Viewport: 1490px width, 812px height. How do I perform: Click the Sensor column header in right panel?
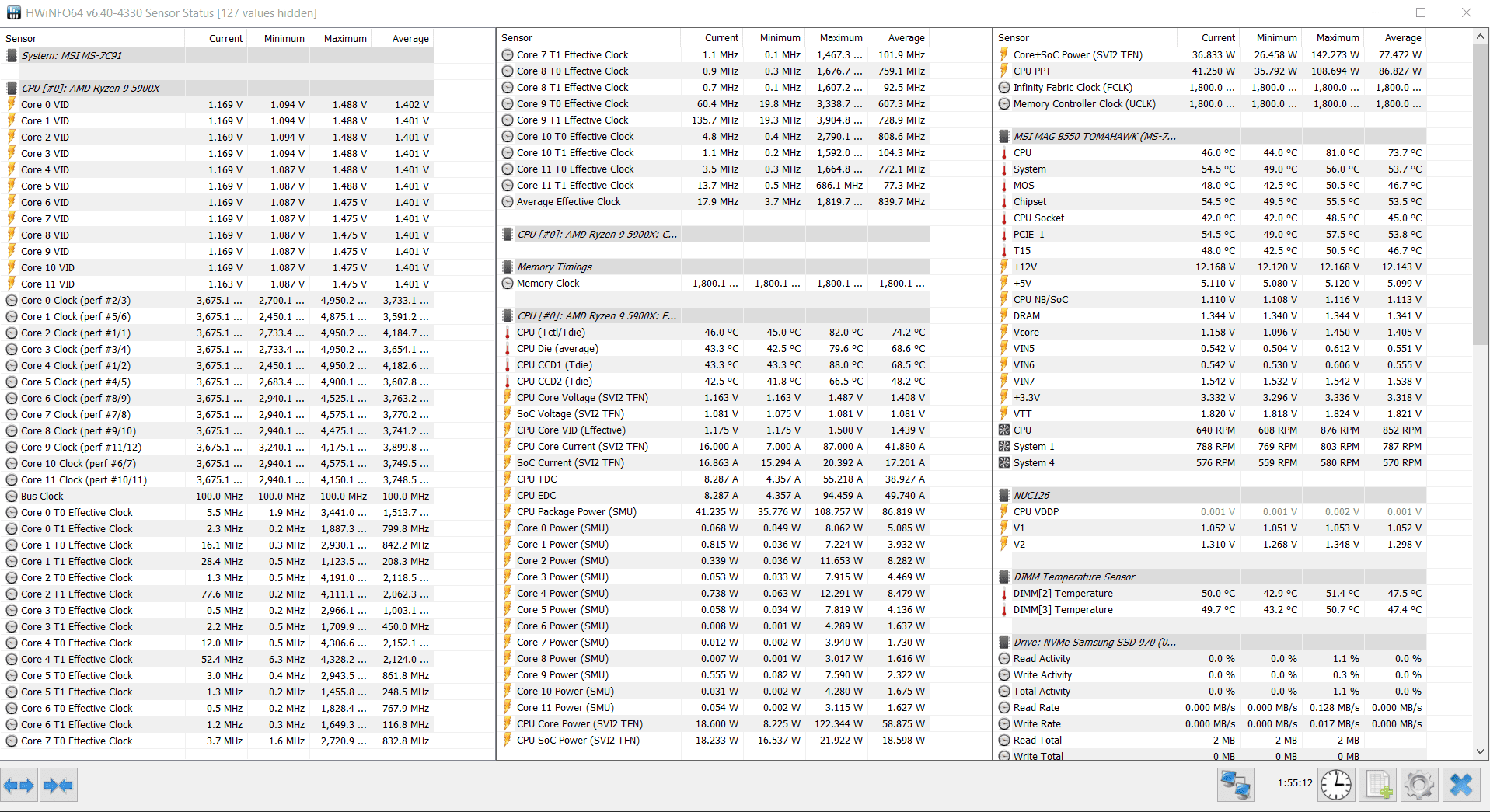1084,37
